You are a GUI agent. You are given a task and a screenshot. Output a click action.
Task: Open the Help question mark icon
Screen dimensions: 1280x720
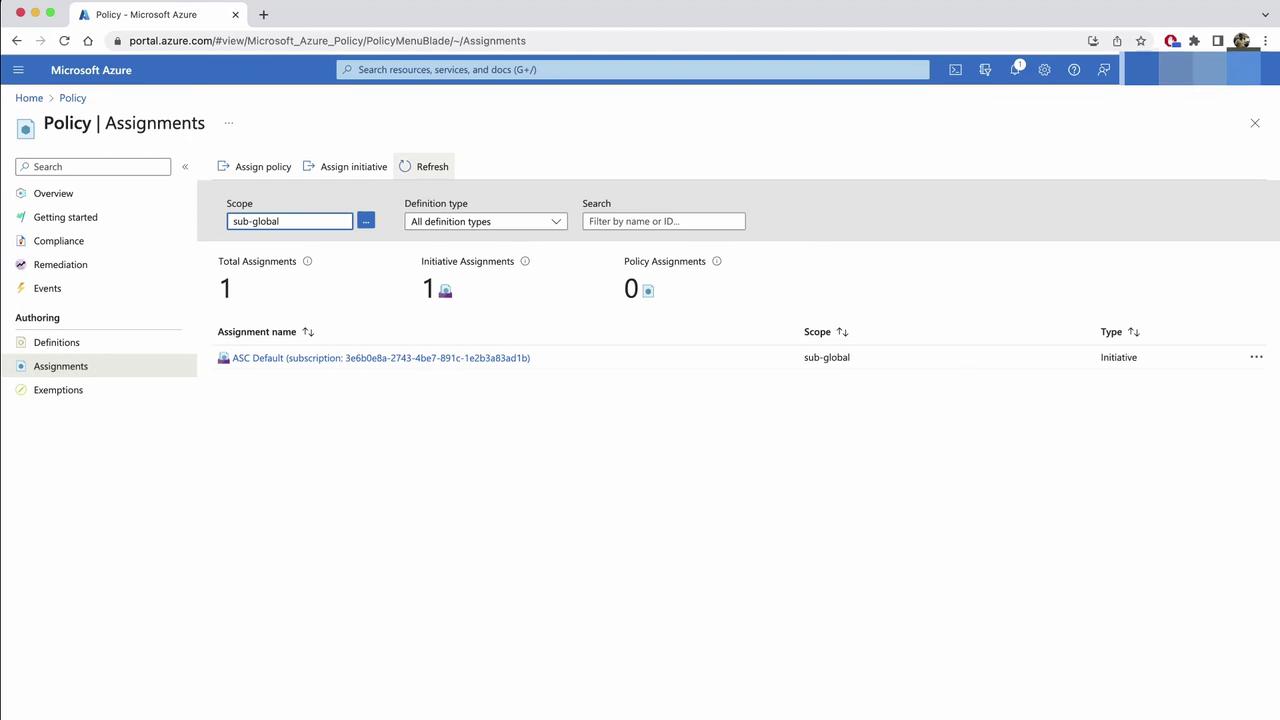click(1074, 70)
